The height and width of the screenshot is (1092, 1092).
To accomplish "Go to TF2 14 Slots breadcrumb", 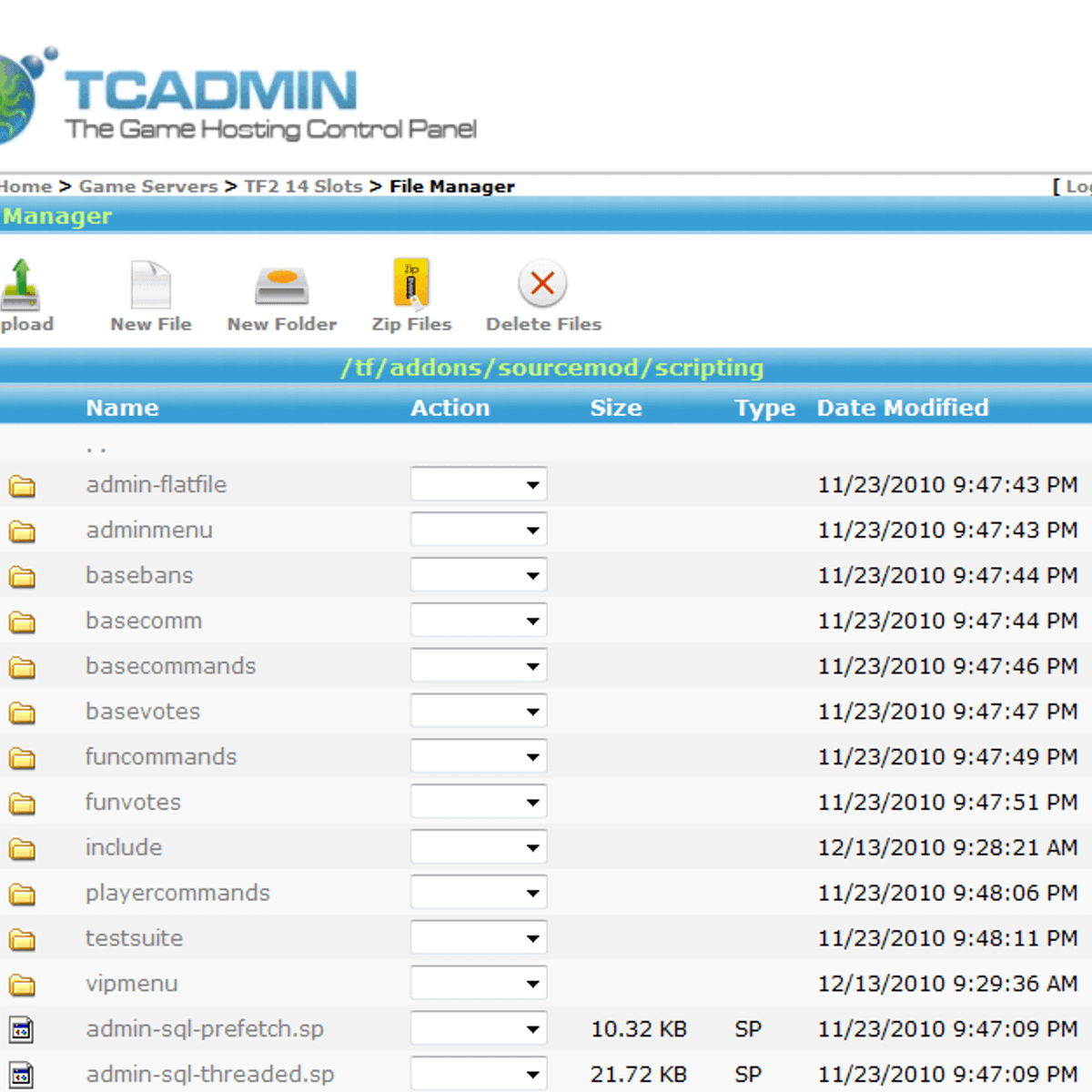I will point(303,186).
